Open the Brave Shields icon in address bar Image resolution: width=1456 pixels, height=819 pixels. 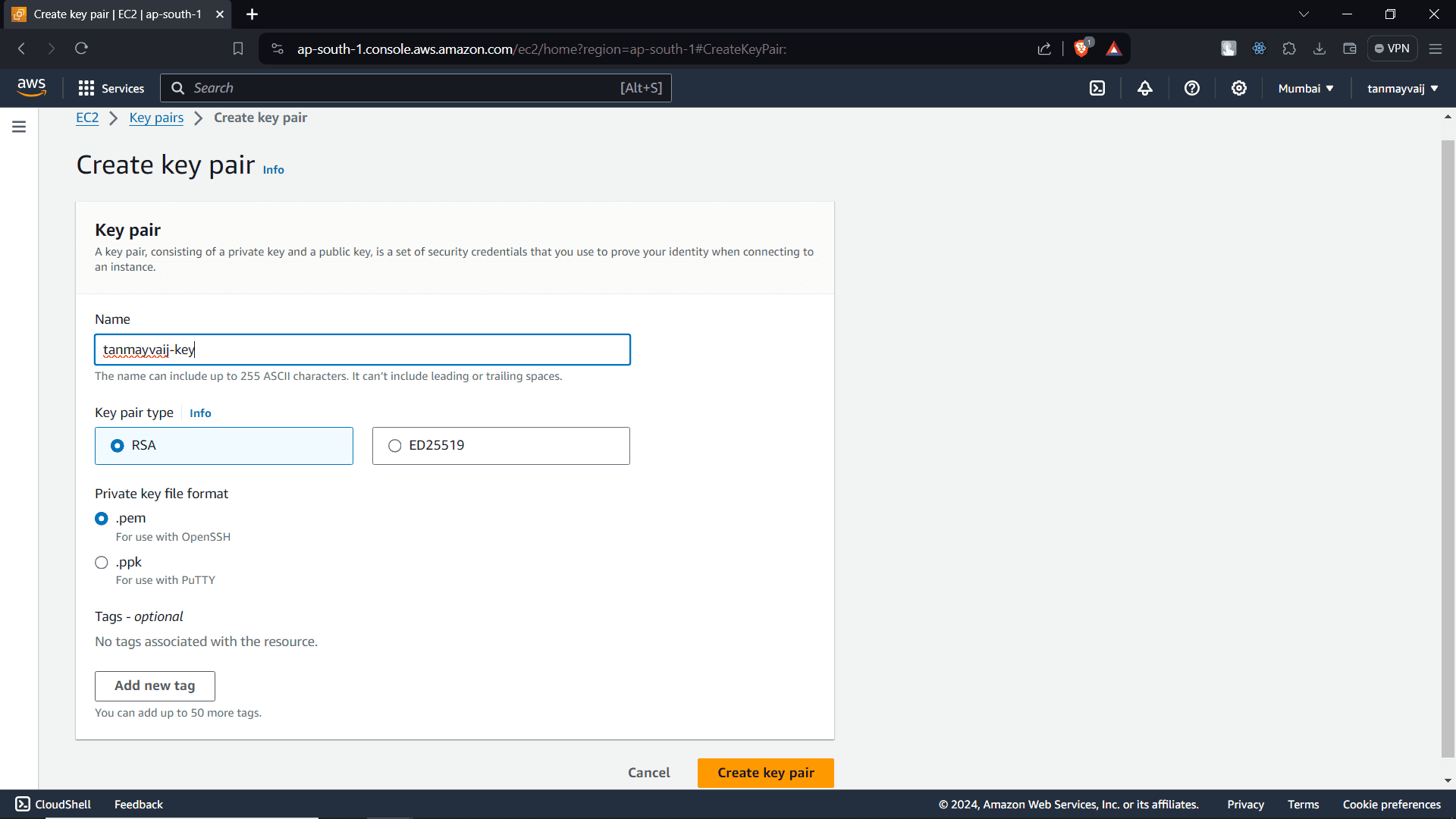click(x=1082, y=49)
